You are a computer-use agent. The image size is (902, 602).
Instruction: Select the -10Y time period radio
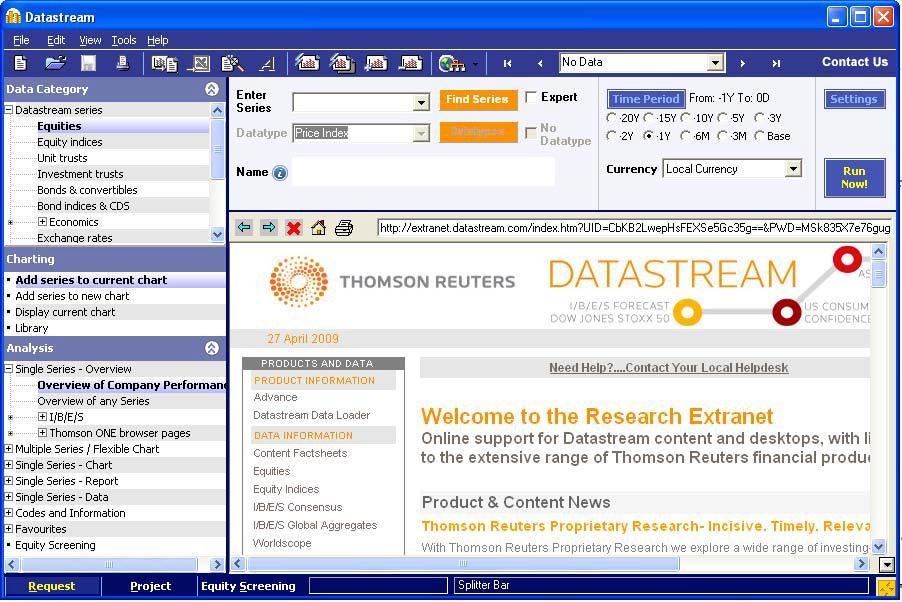click(685, 117)
